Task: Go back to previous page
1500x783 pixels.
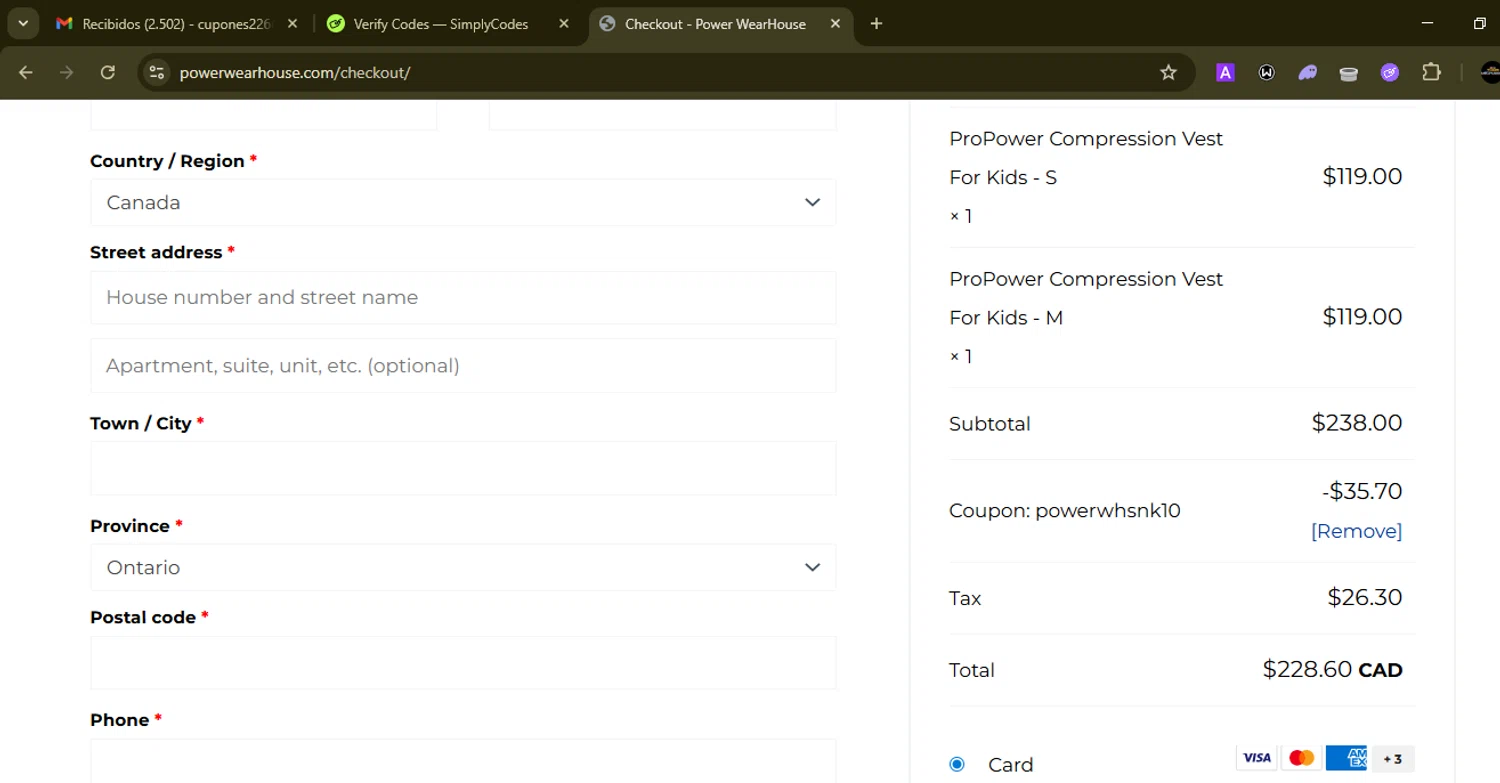Action: 26,72
